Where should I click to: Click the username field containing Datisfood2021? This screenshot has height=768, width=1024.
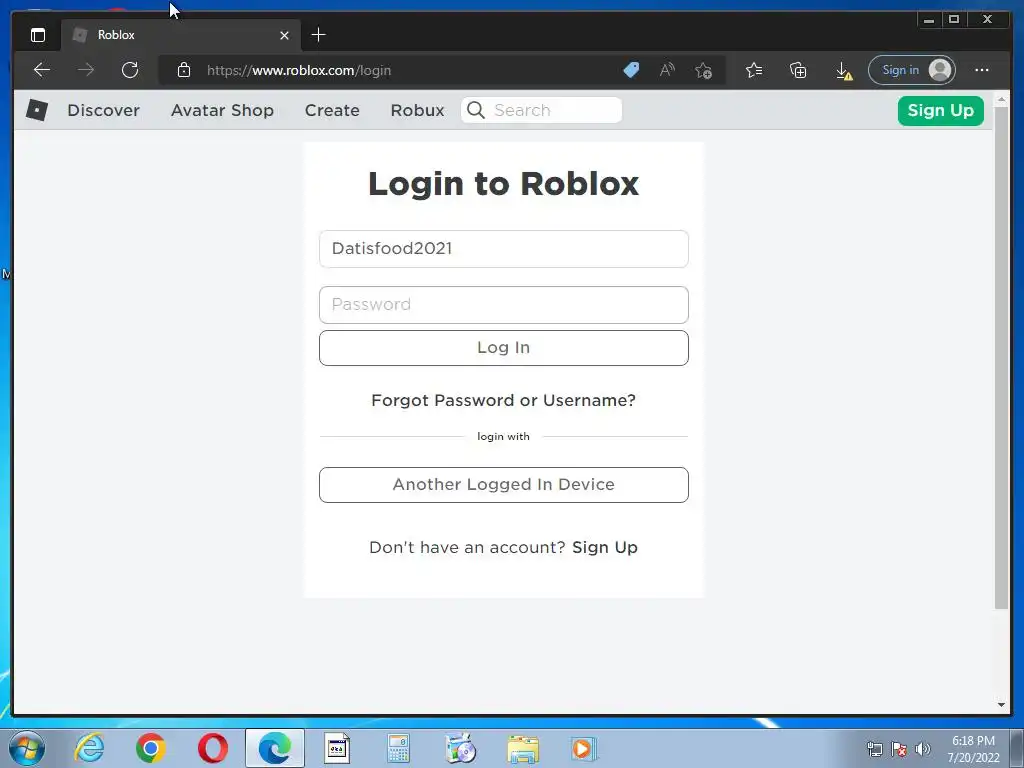tap(504, 249)
